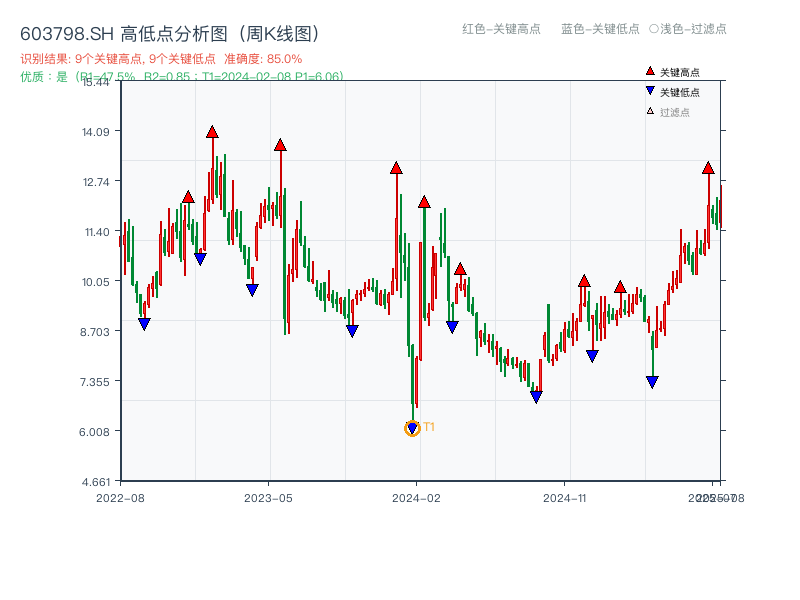This screenshot has width=800, height=600.
Task: Click the red triangle icon beside 关键高点 legend
Action: click(x=648, y=70)
